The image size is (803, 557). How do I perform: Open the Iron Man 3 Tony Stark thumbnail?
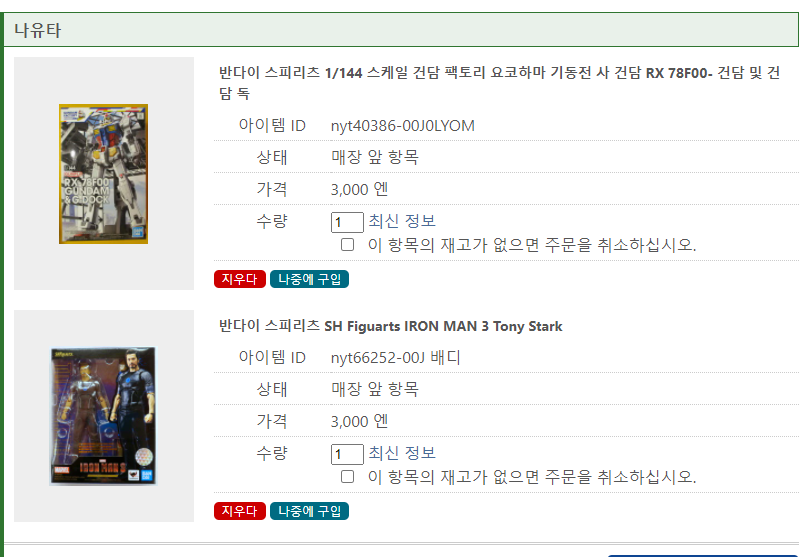pos(103,416)
